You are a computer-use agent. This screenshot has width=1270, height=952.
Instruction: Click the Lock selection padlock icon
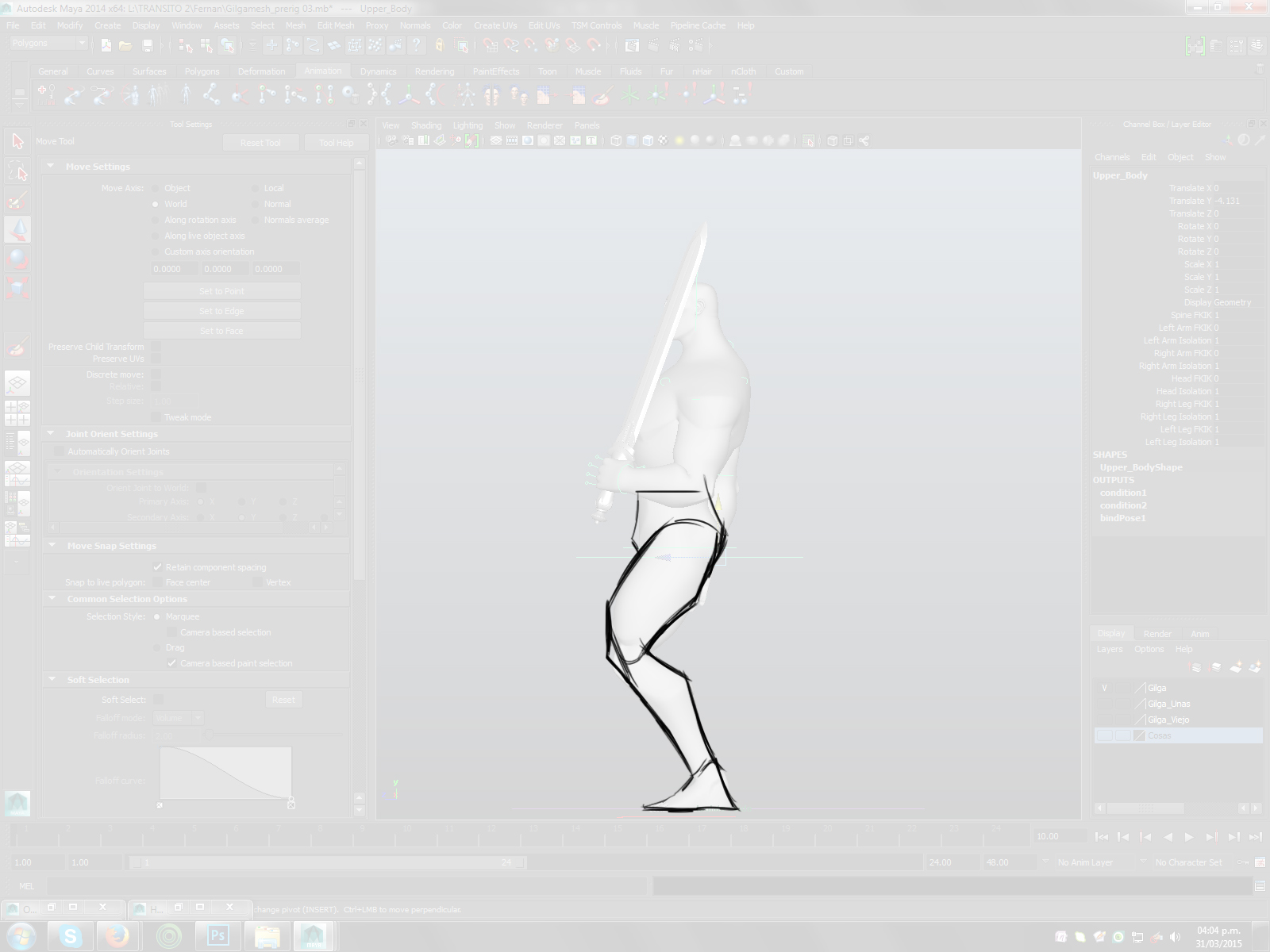click(439, 45)
